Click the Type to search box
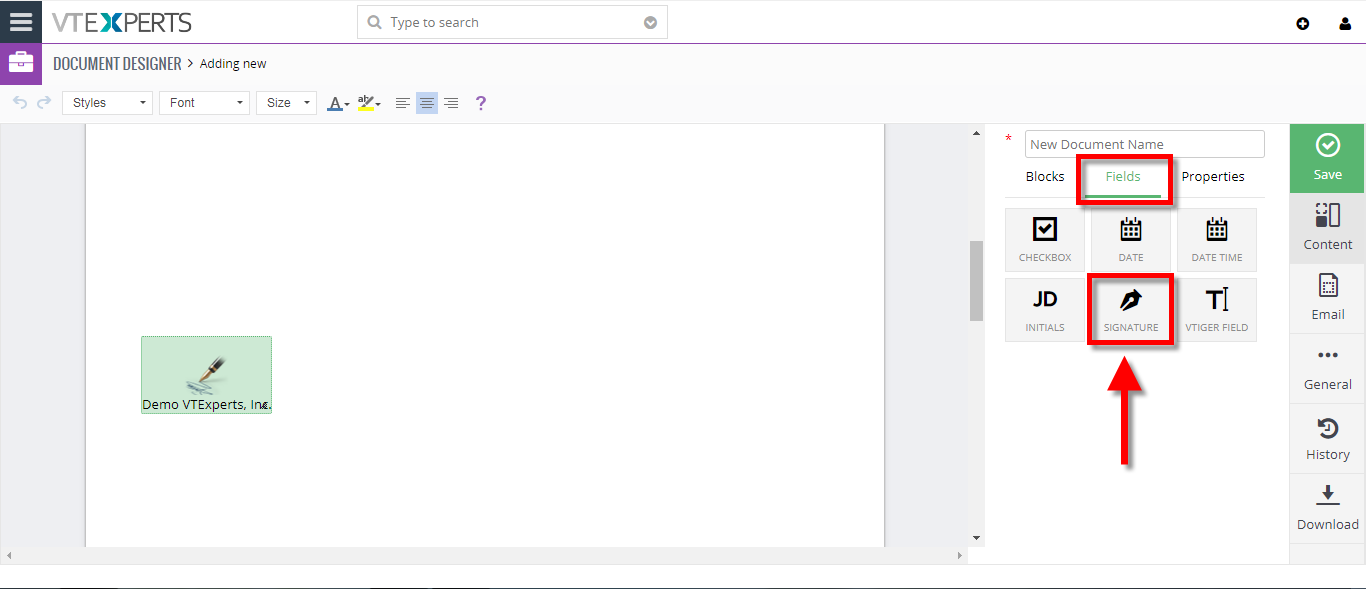 pos(512,23)
